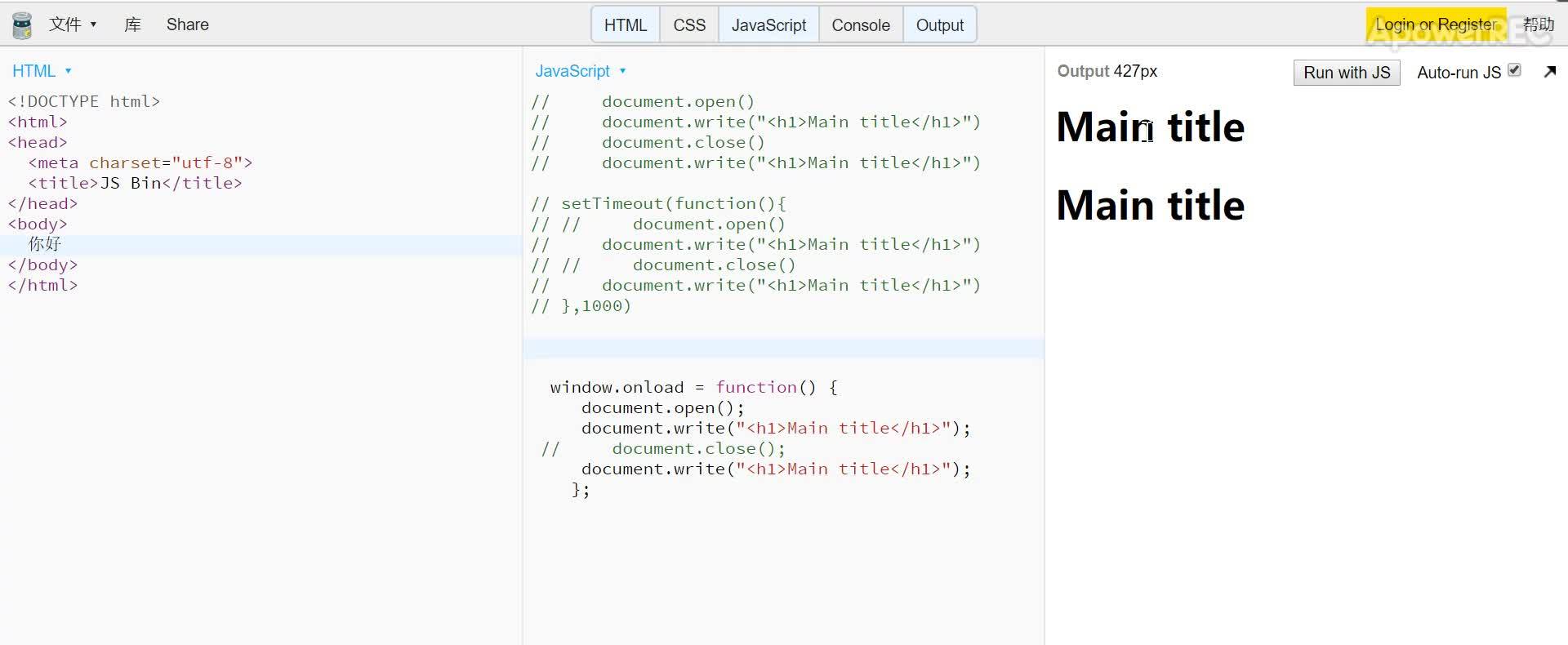The height and width of the screenshot is (645, 1568).
Task: Click the closing </html> tag line
Action: coord(43,285)
